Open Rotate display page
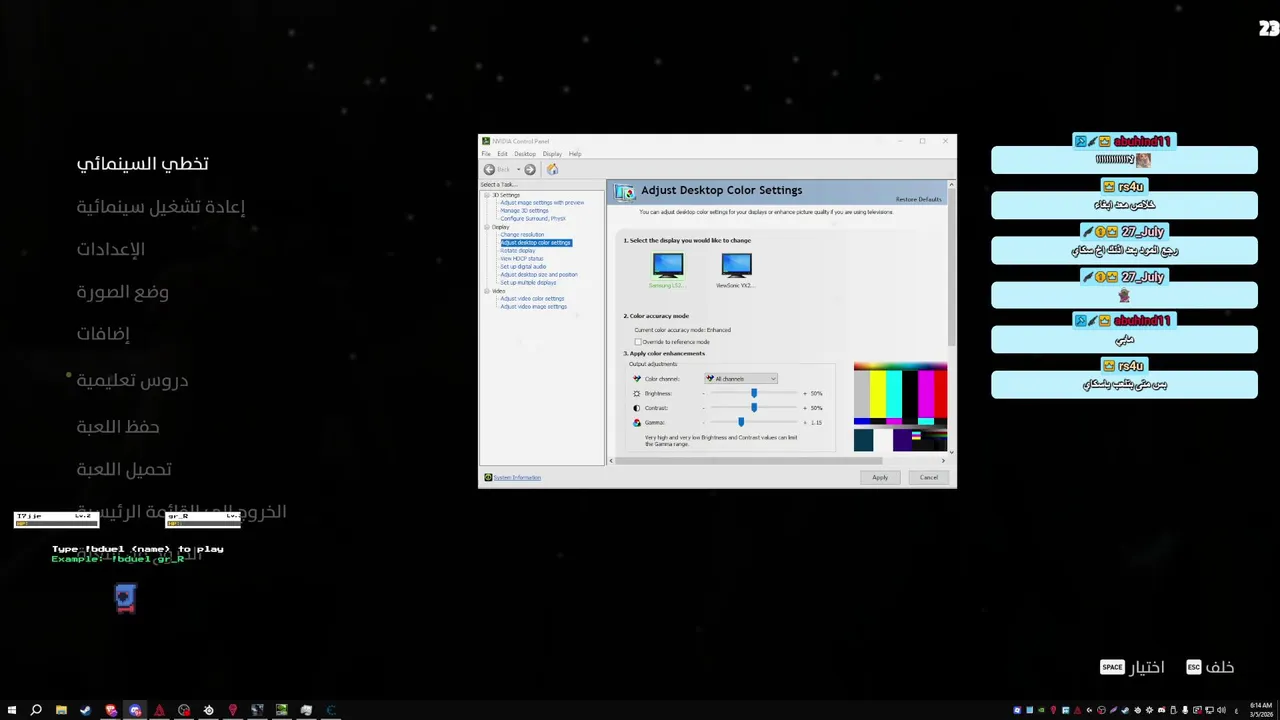Viewport: 1280px width, 720px height. point(518,251)
